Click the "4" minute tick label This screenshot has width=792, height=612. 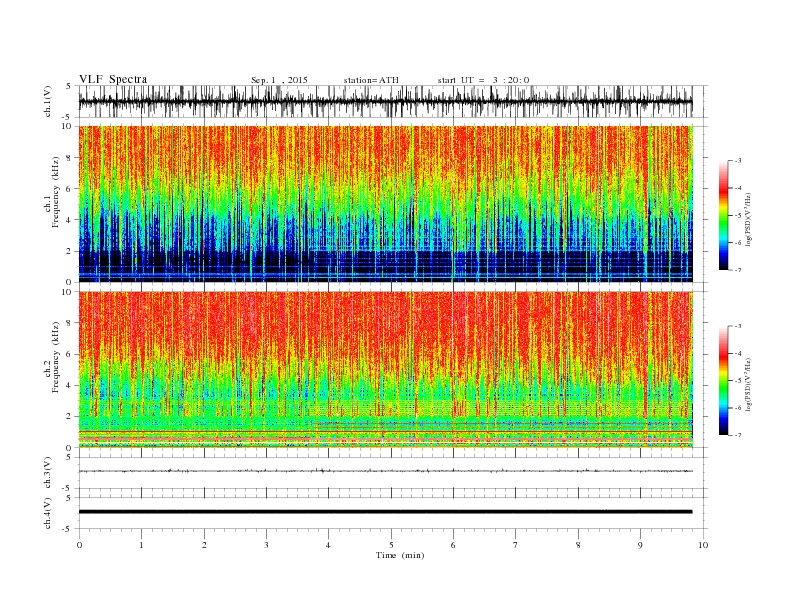click(x=328, y=545)
